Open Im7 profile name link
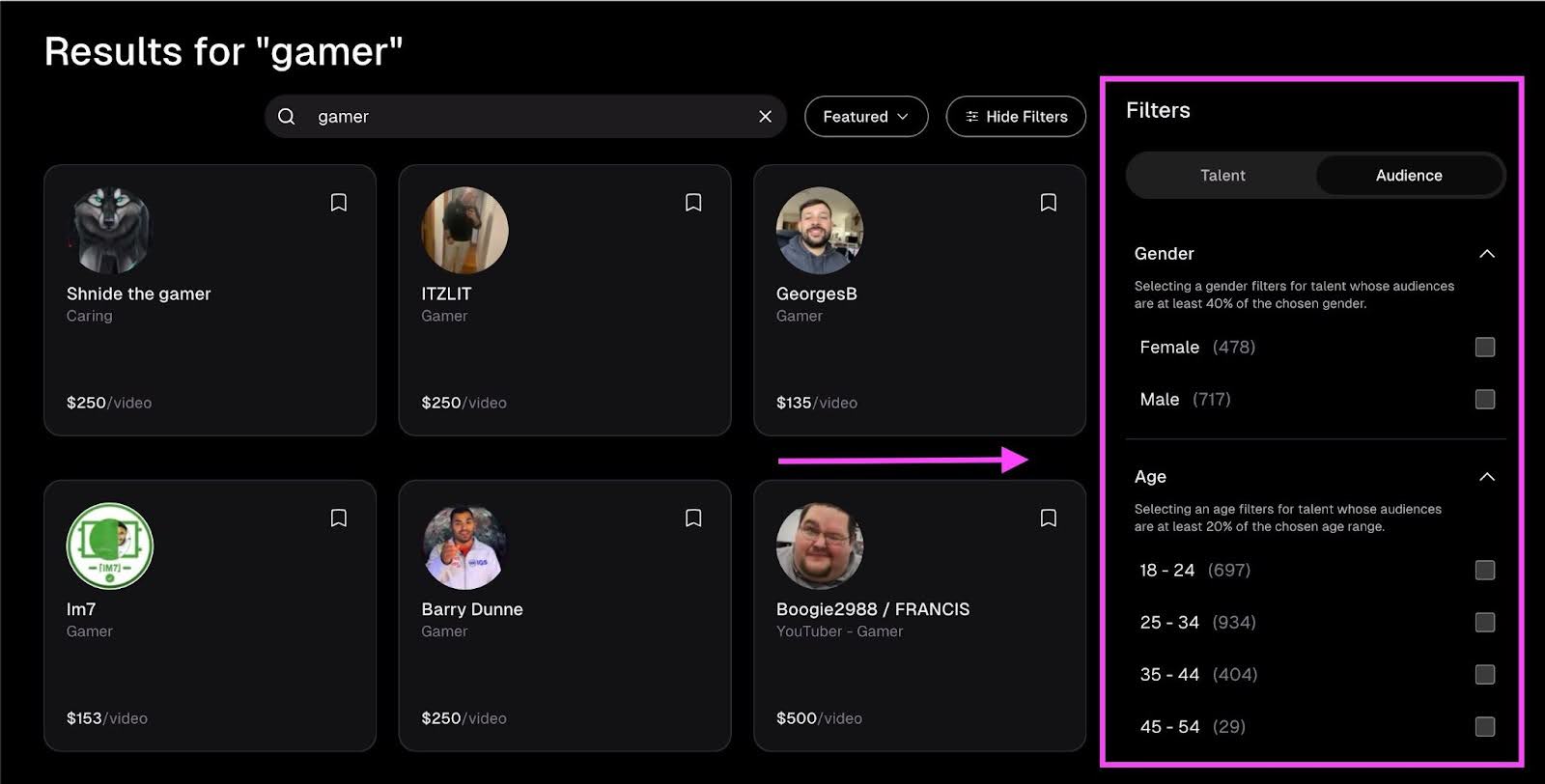The width and height of the screenshot is (1545, 784). point(81,610)
